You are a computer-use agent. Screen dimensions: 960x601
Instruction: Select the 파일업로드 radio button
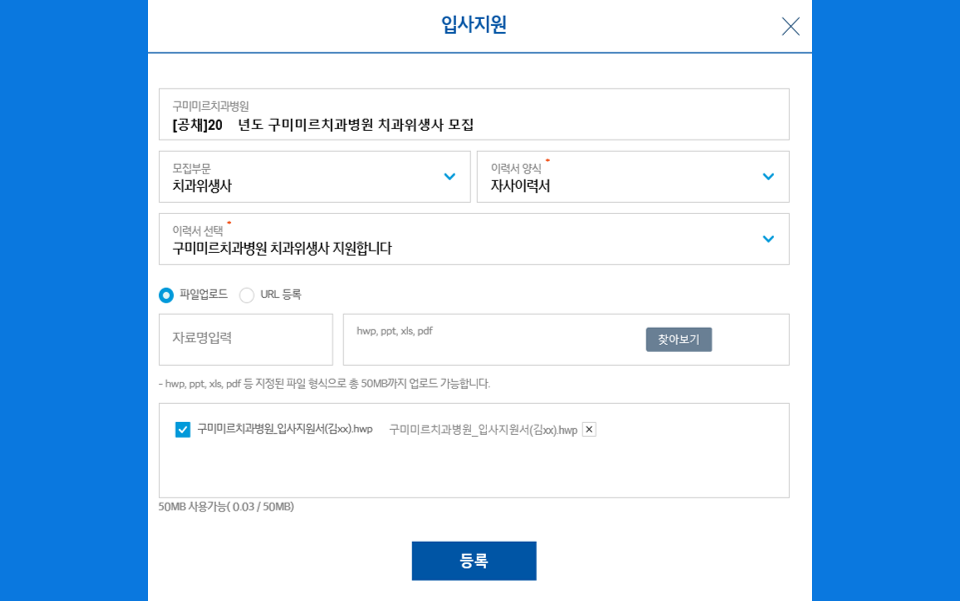point(166,295)
